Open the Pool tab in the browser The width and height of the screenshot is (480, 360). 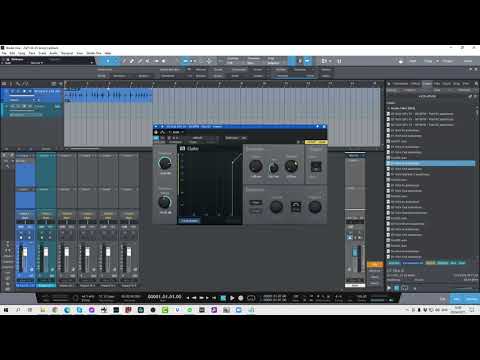(466, 84)
